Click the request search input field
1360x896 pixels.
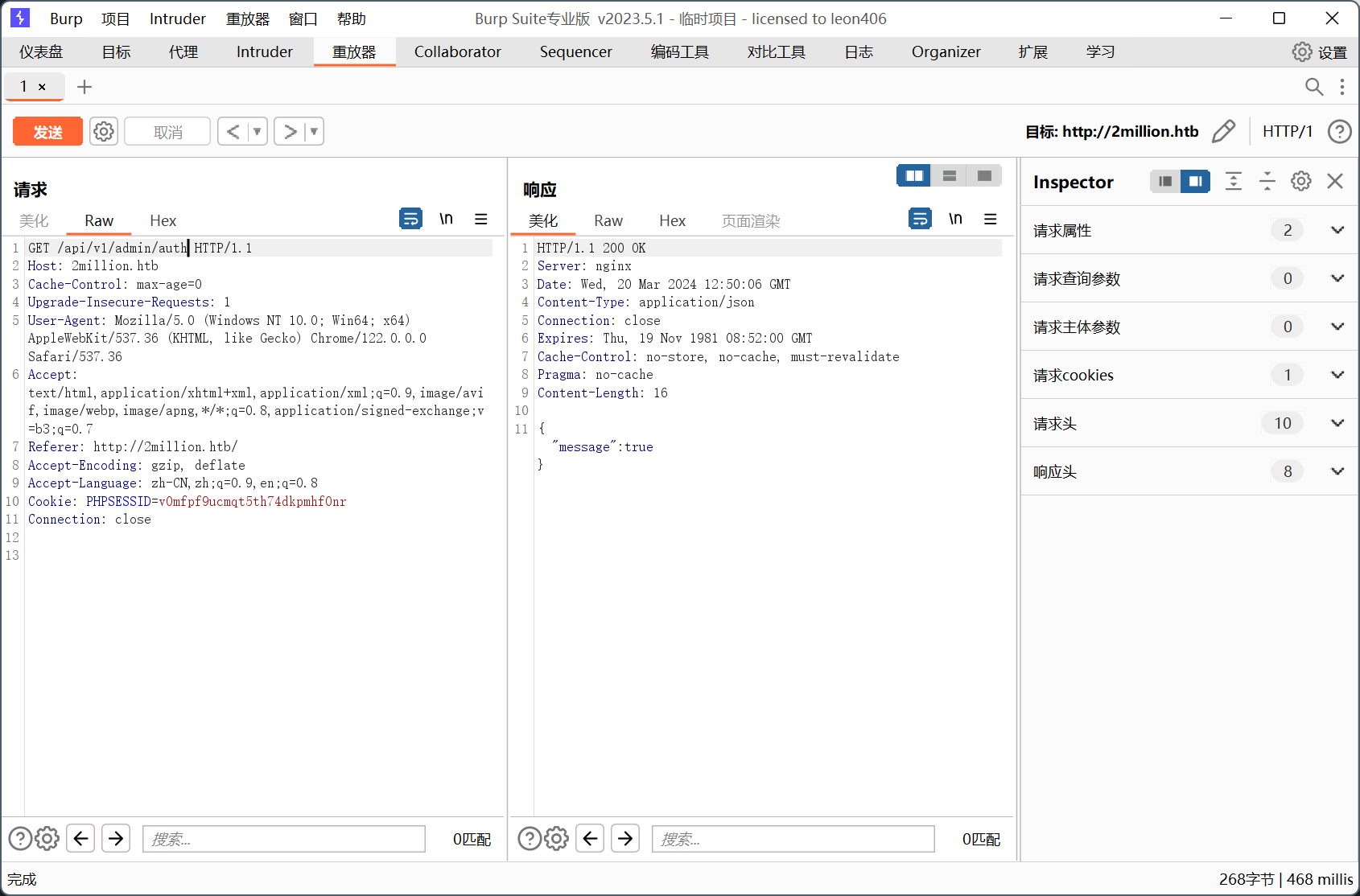tap(283, 839)
